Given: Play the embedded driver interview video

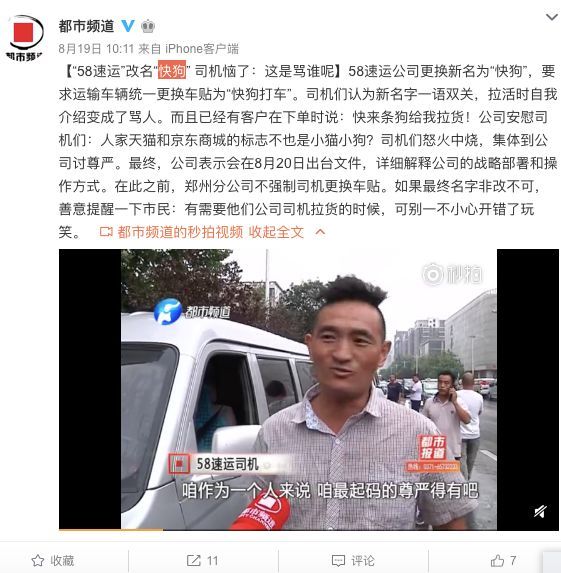Looking at the screenshot, I should pos(309,389).
